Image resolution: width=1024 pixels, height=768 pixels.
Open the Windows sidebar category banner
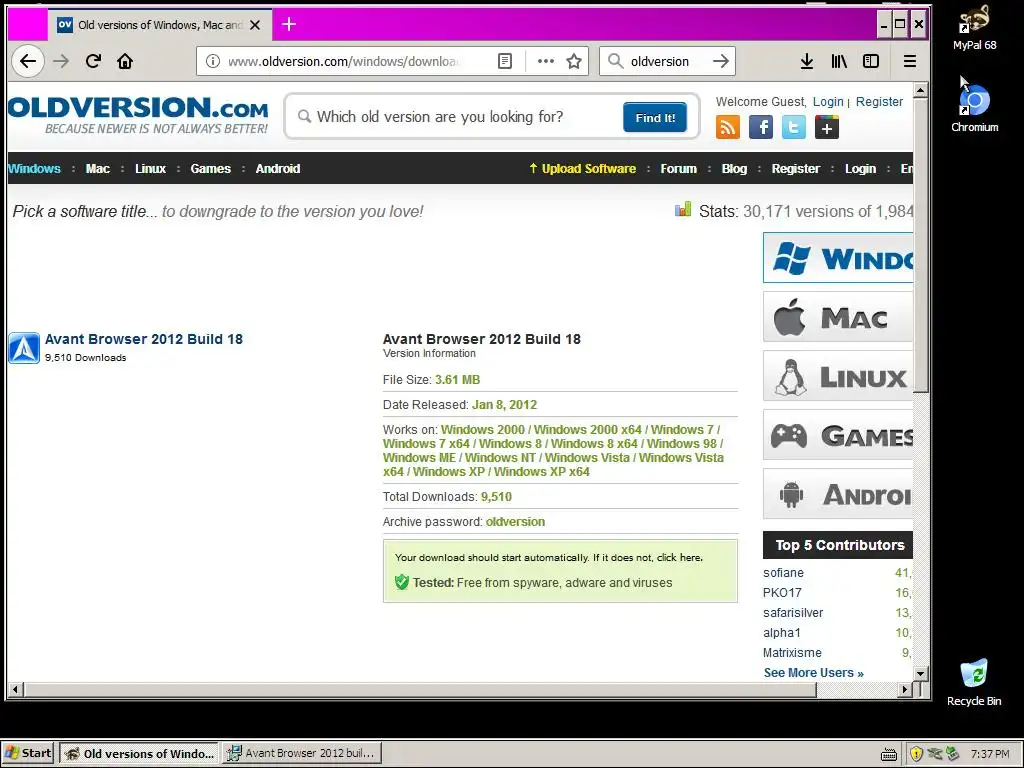[x=838, y=258]
